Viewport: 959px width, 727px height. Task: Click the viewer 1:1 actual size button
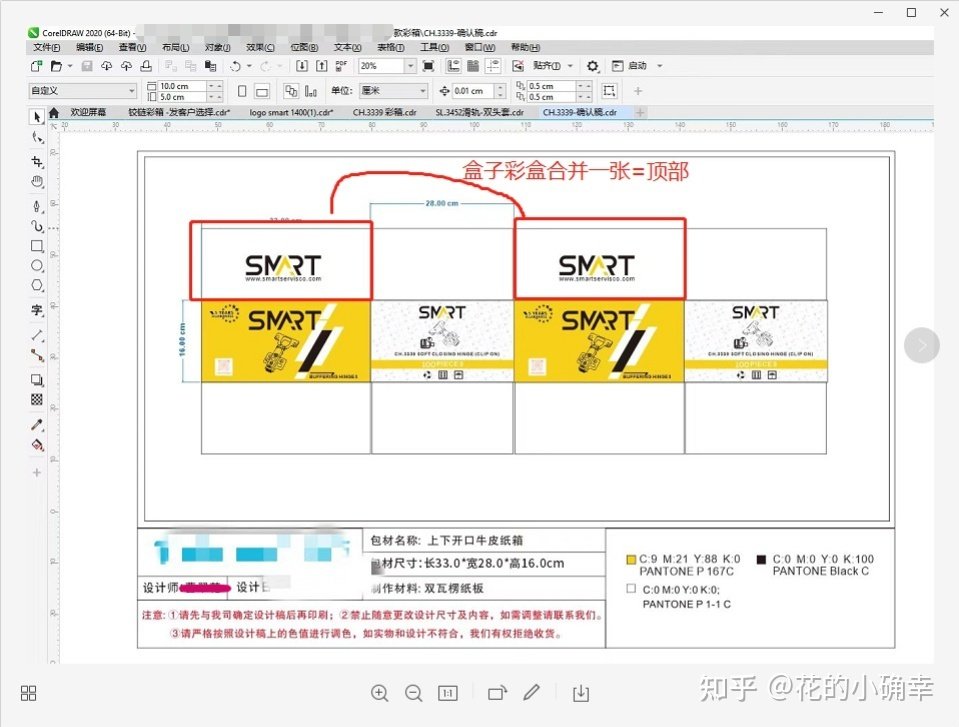(x=448, y=693)
